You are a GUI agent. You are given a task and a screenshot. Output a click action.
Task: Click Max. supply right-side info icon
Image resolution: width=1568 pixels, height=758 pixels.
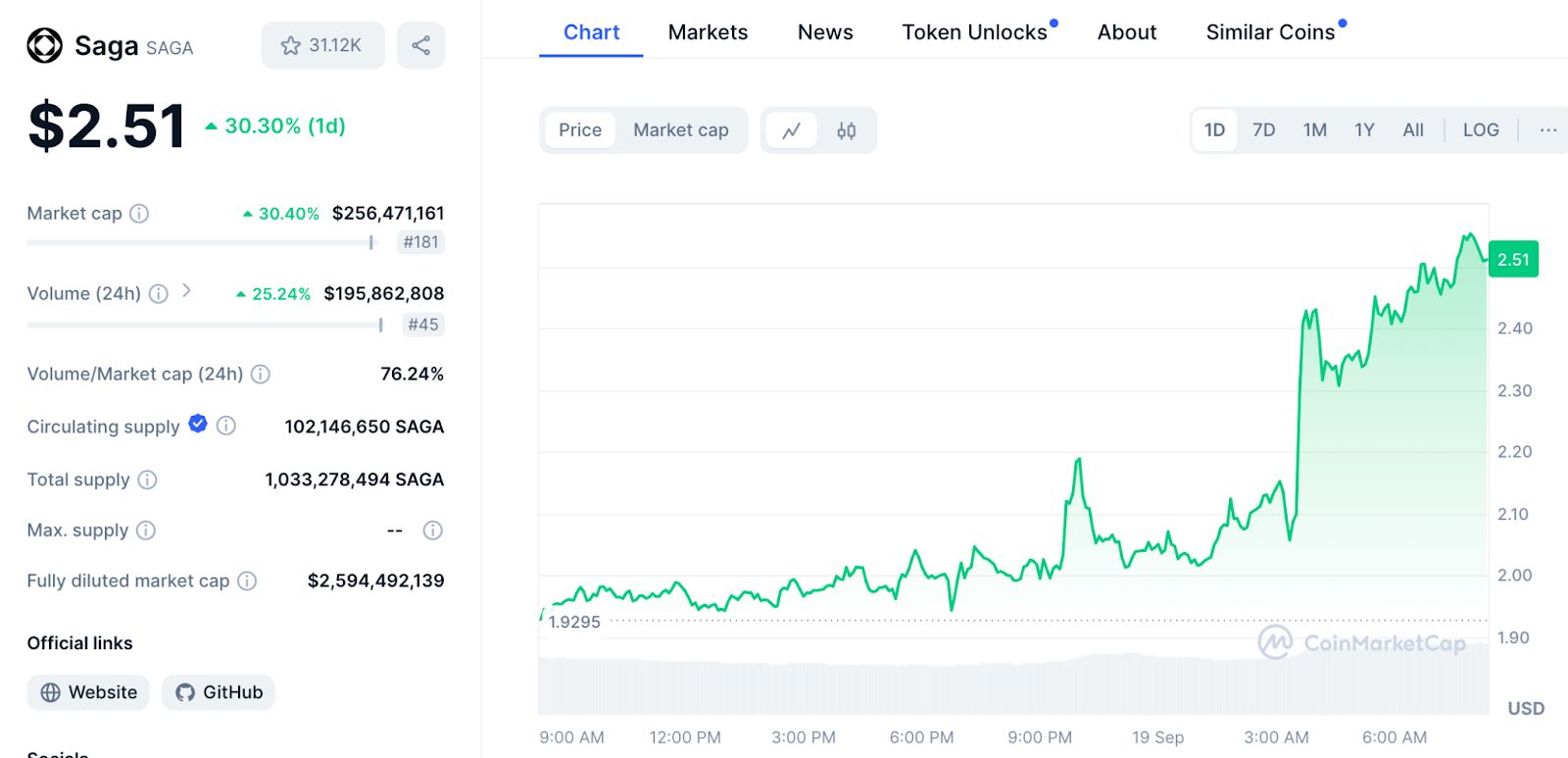point(432,531)
